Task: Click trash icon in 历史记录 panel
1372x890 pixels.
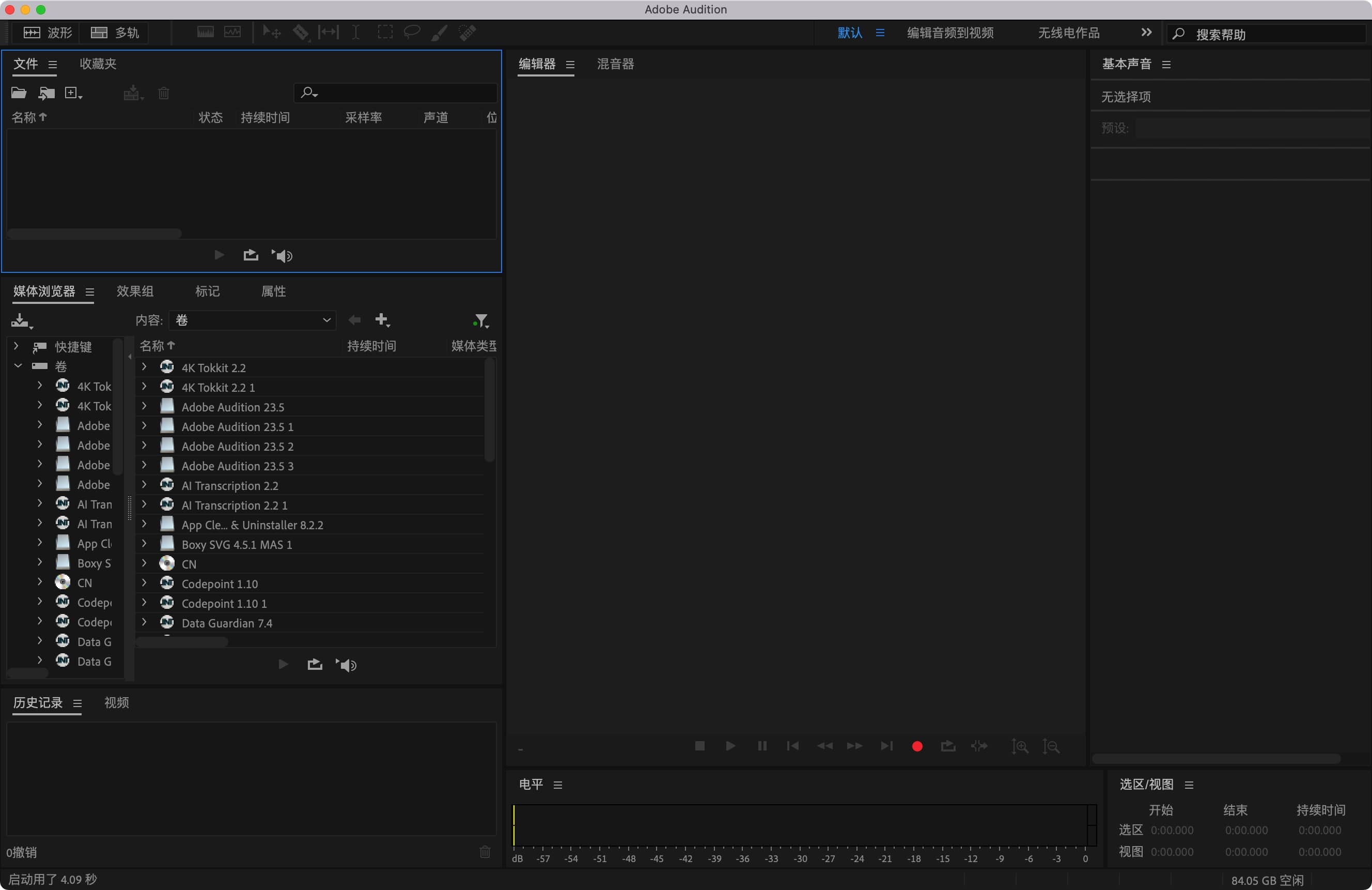Action: pos(485,852)
